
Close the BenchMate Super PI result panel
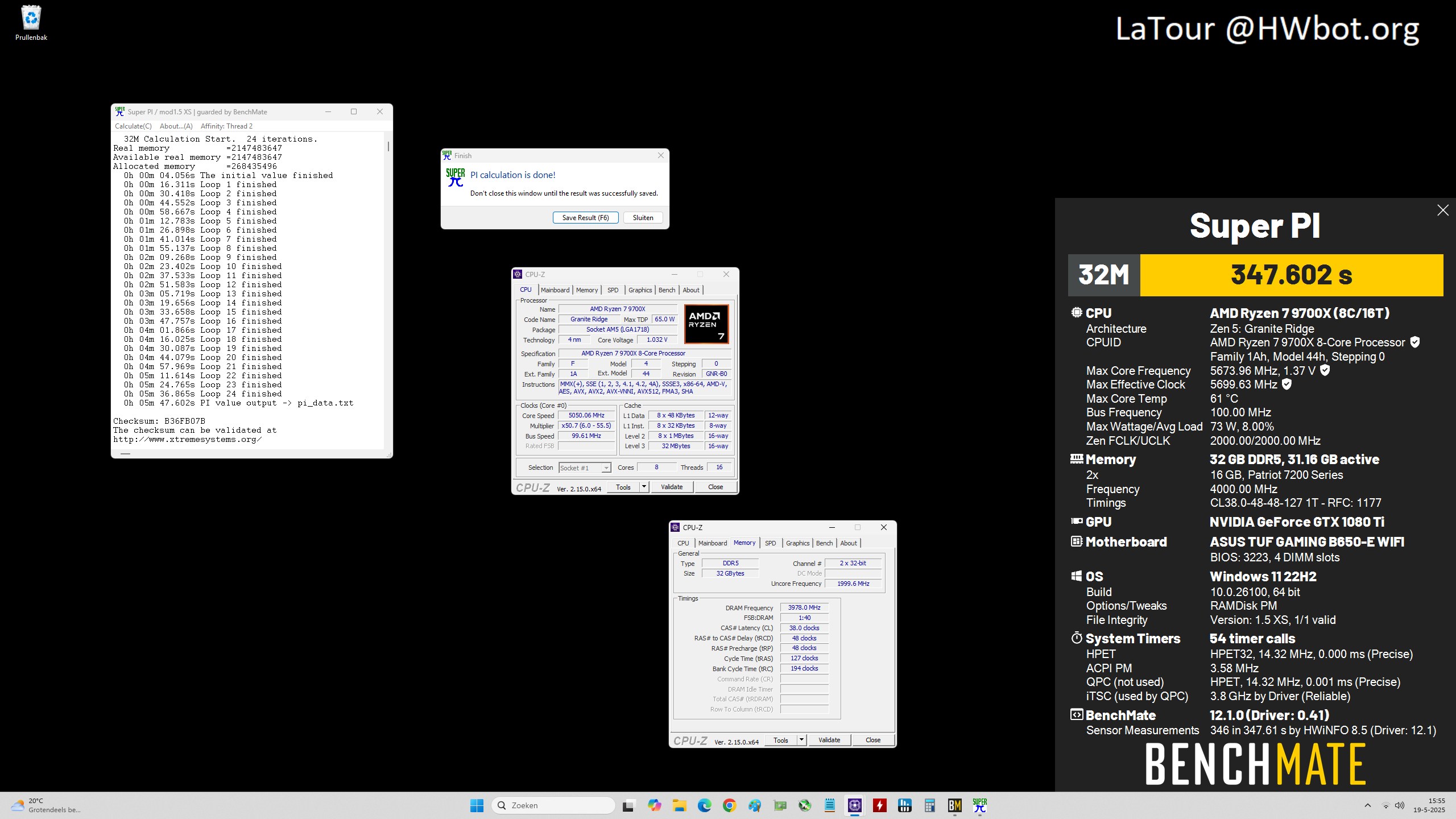pos(1443,210)
